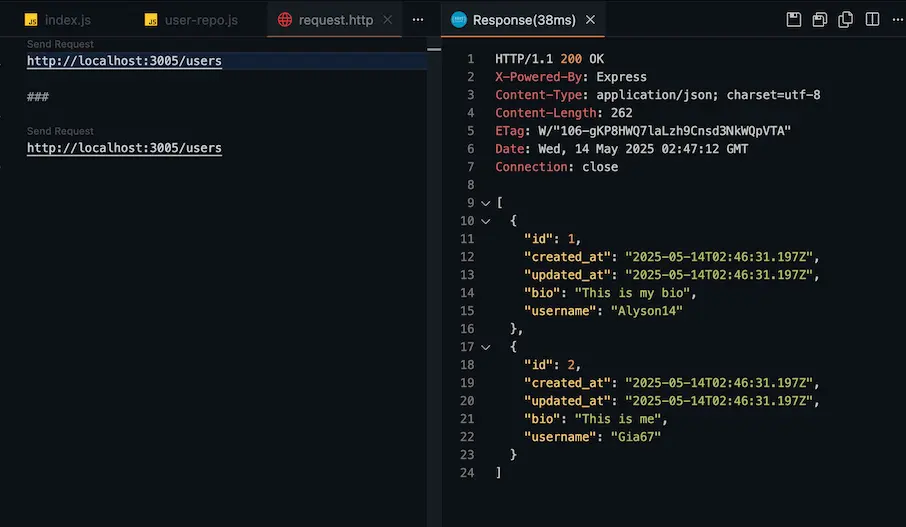906x527 pixels.
Task: Open the More Actions ellipsis in response pane
Action: [x=896, y=20]
